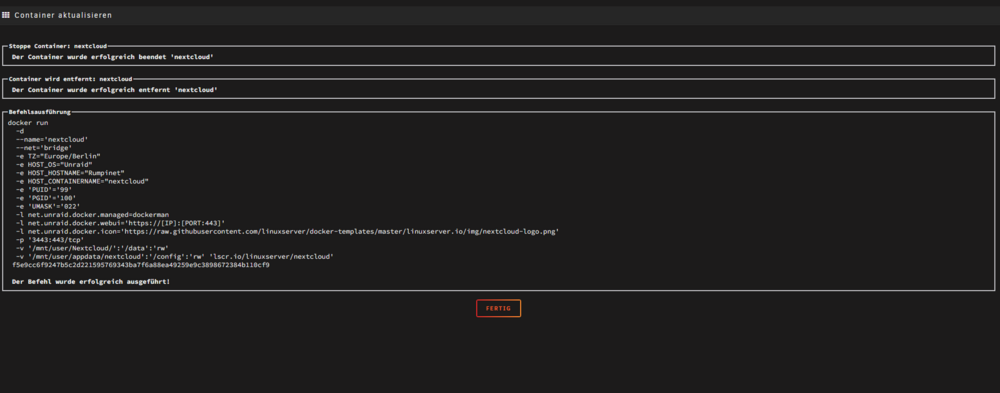1000x393 pixels.
Task: Click the --name='nextcloud' line
Action: click(52, 139)
